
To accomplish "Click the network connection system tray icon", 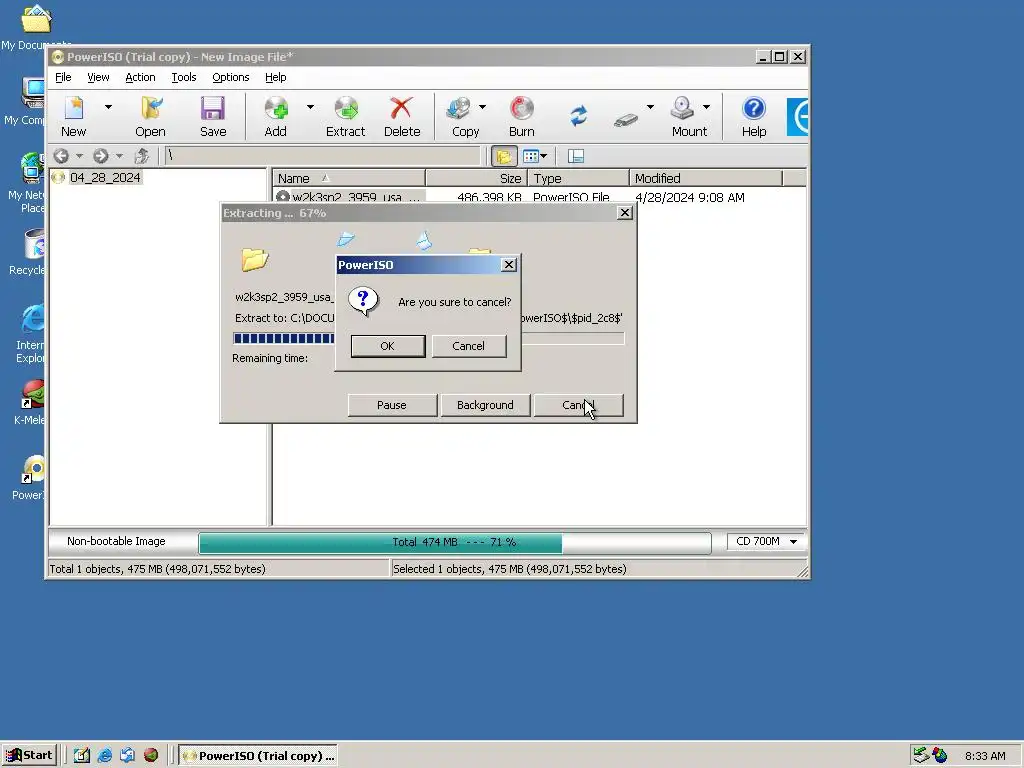I will pyautogui.click(x=921, y=756).
